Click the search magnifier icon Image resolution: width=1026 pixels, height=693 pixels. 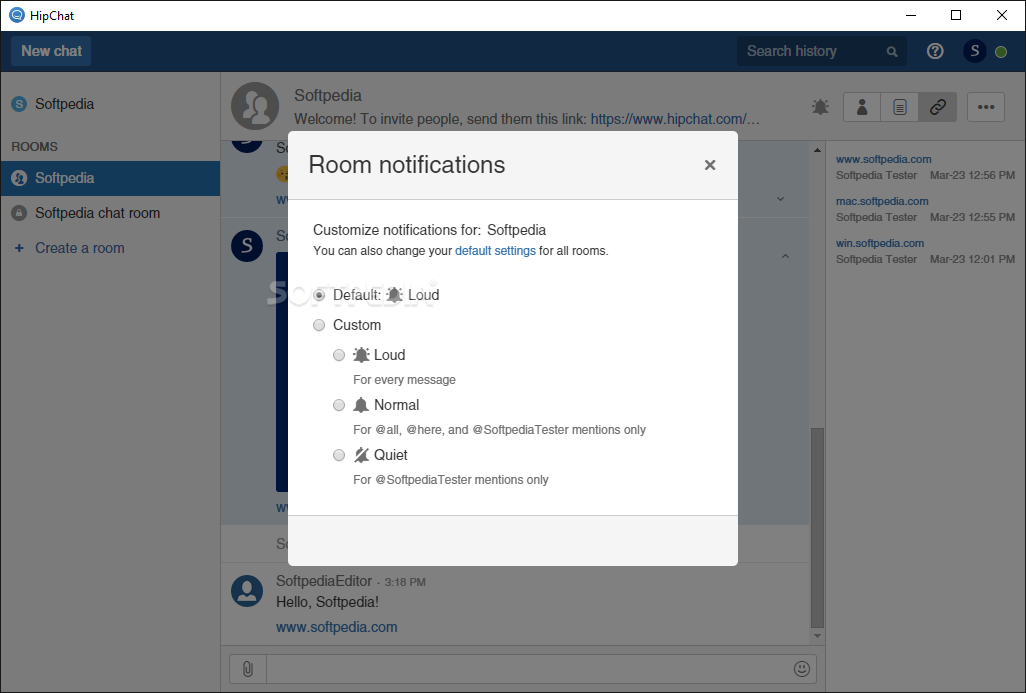(892, 52)
